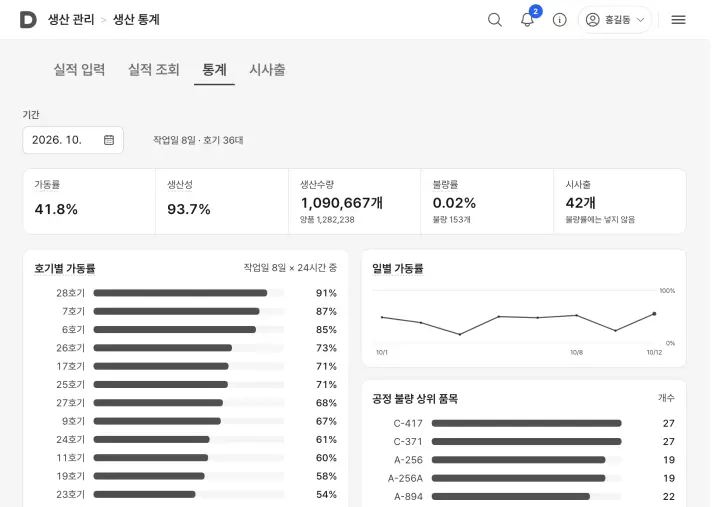Click the 54% value

(326, 495)
